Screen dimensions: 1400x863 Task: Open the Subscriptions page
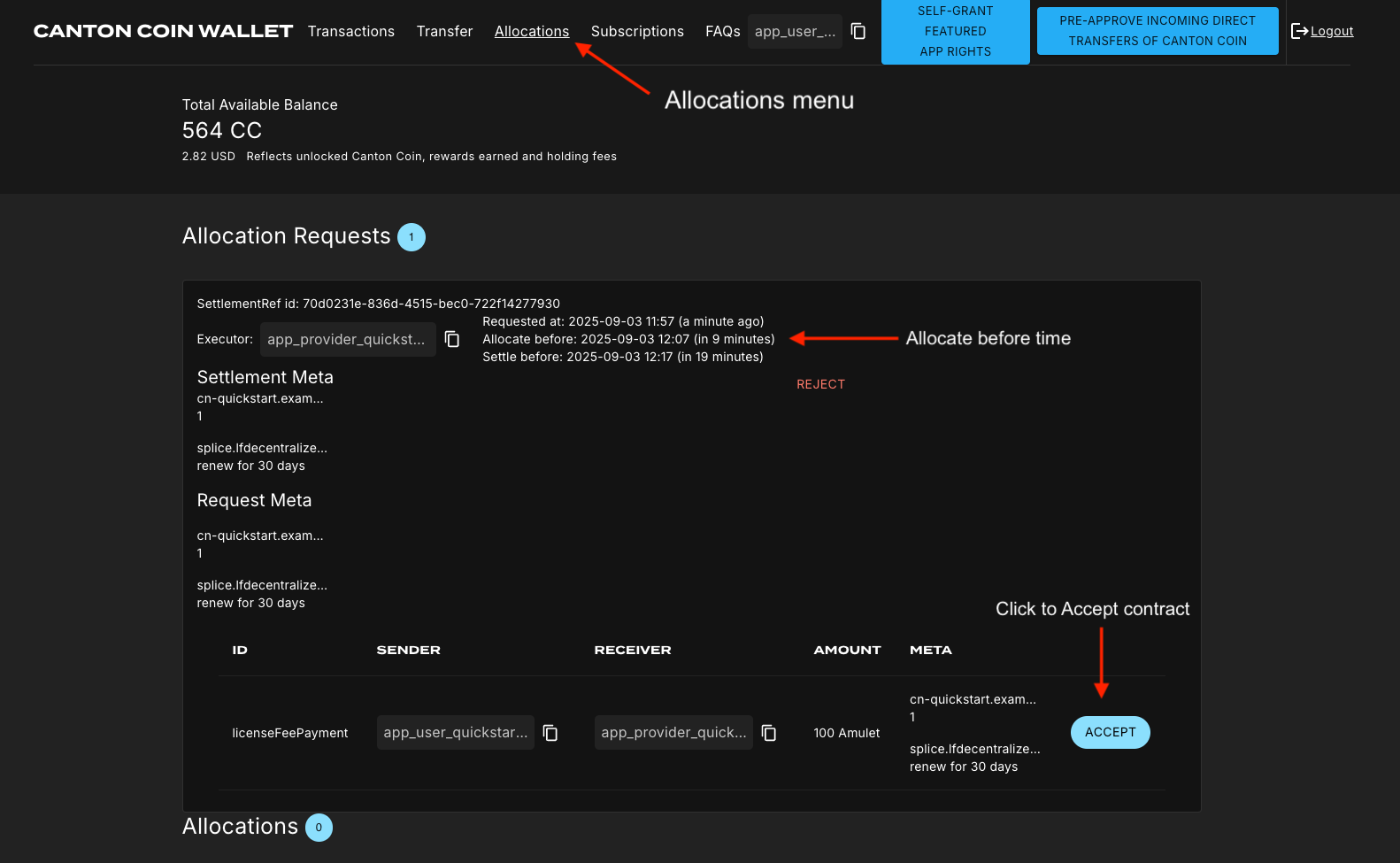point(636,31)
